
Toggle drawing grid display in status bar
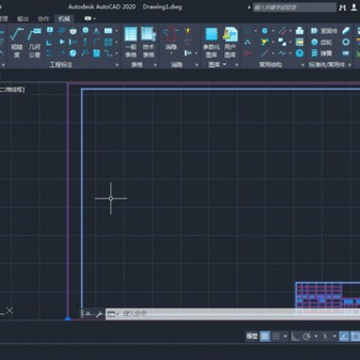point(265,336)
